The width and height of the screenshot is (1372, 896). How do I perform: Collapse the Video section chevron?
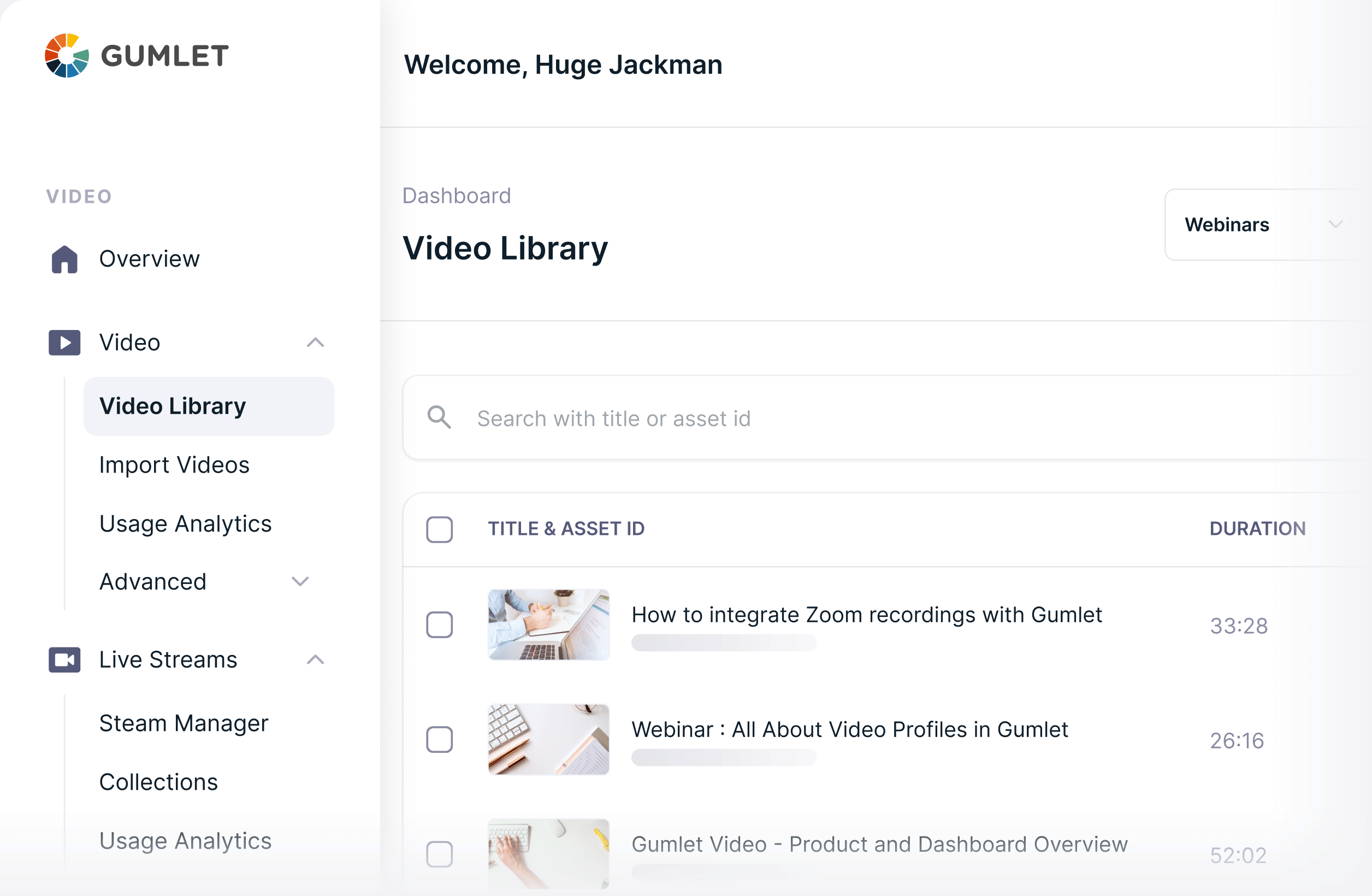(x=315, y=343)
